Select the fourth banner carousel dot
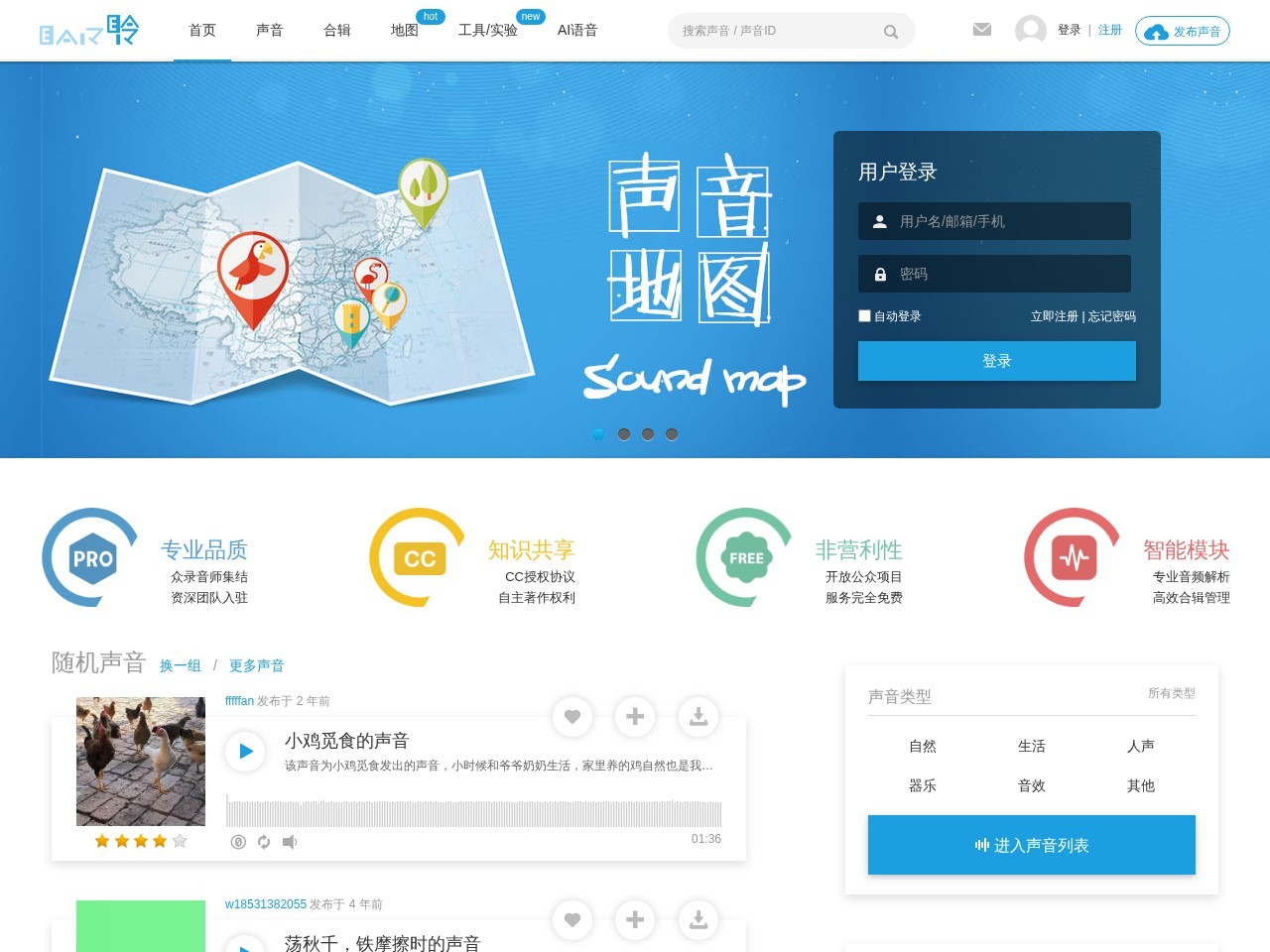The width and height of the screenshot is (1270, 952). 672,434
